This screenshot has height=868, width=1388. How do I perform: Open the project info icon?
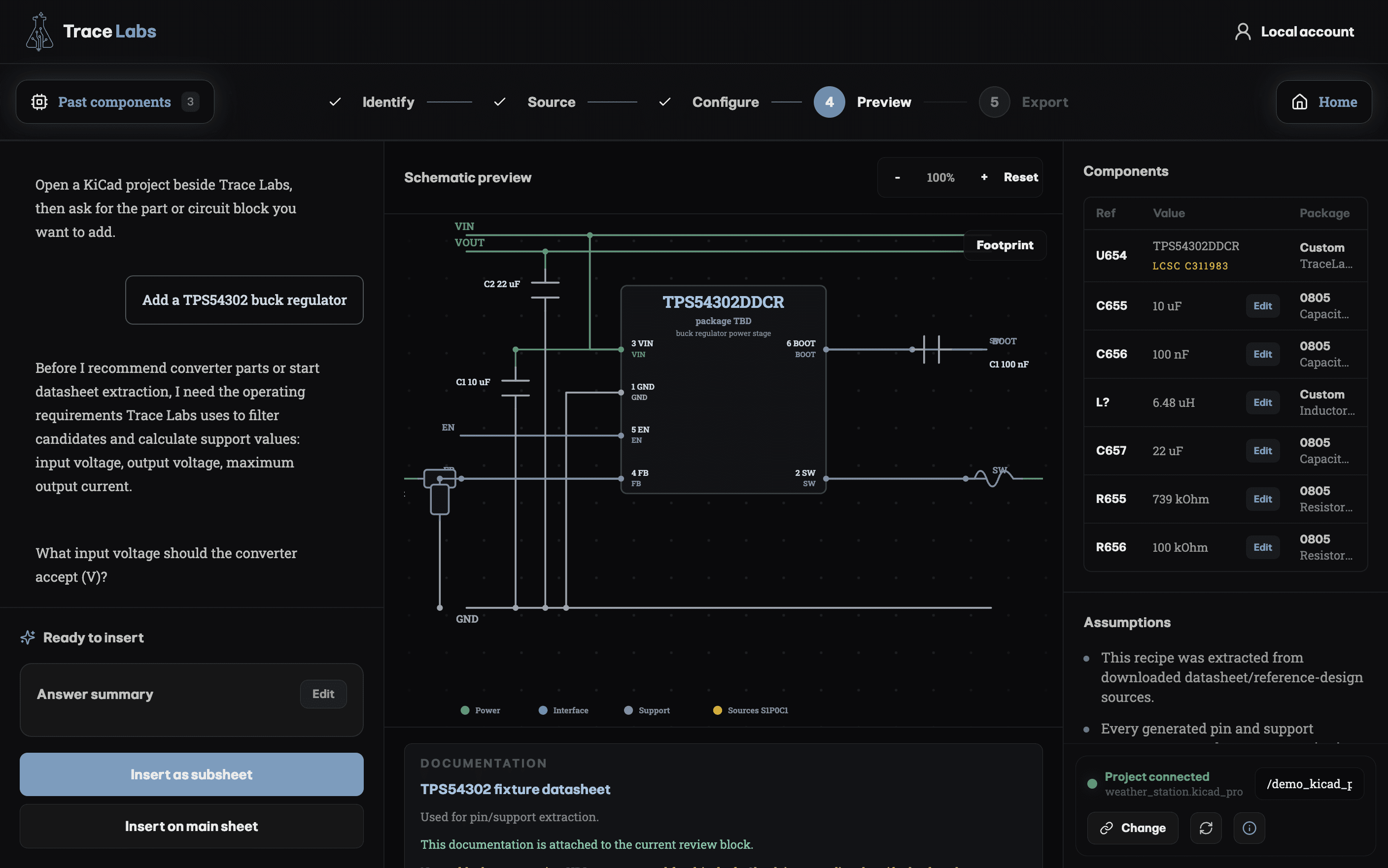(x=1249, y=828)
